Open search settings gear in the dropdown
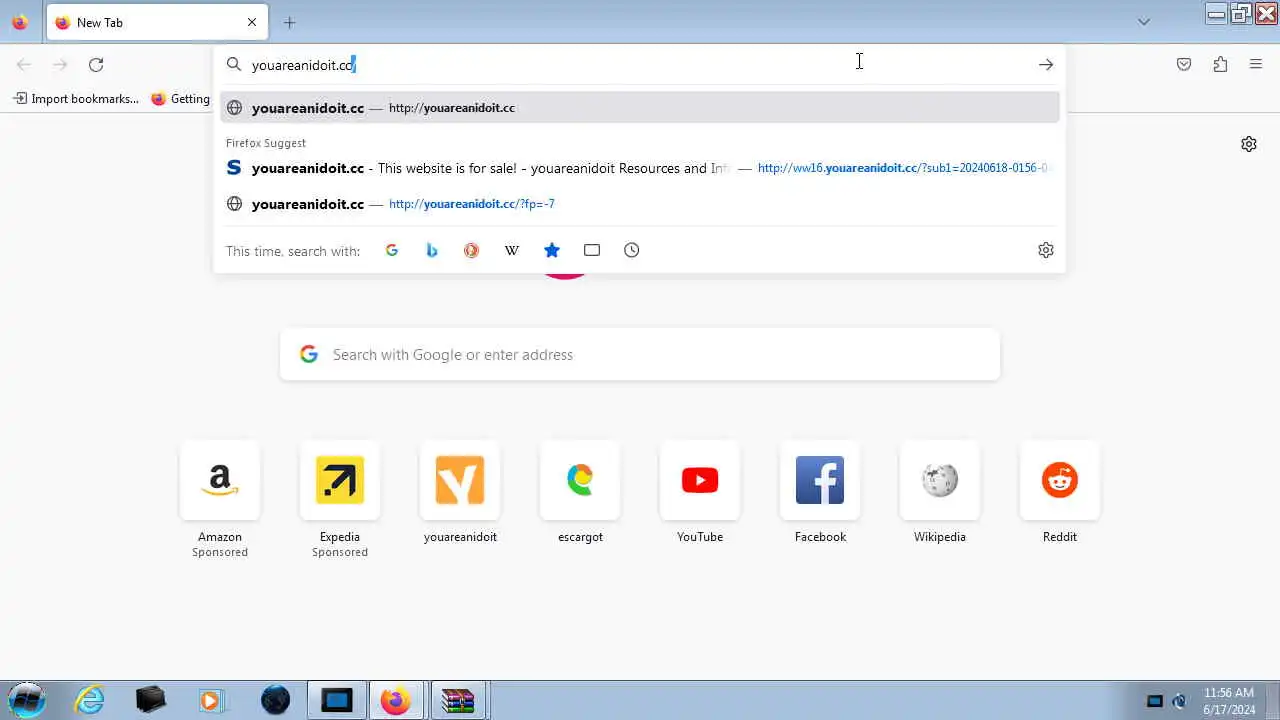The width and height of the screenshot is (1280, 720). pos(1046,250)
